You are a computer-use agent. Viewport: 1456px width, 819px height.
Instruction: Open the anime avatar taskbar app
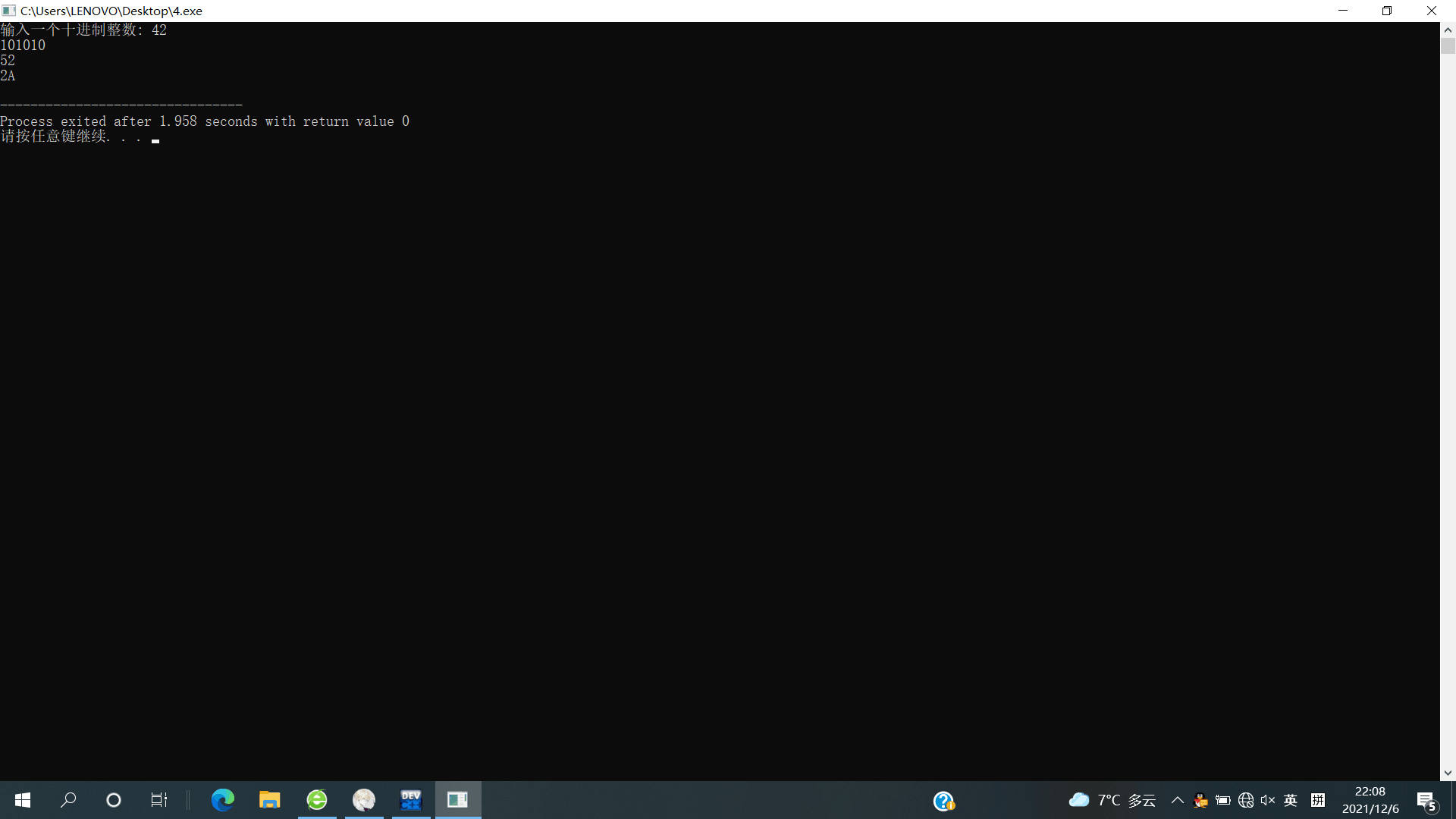[x=364, y=800]
